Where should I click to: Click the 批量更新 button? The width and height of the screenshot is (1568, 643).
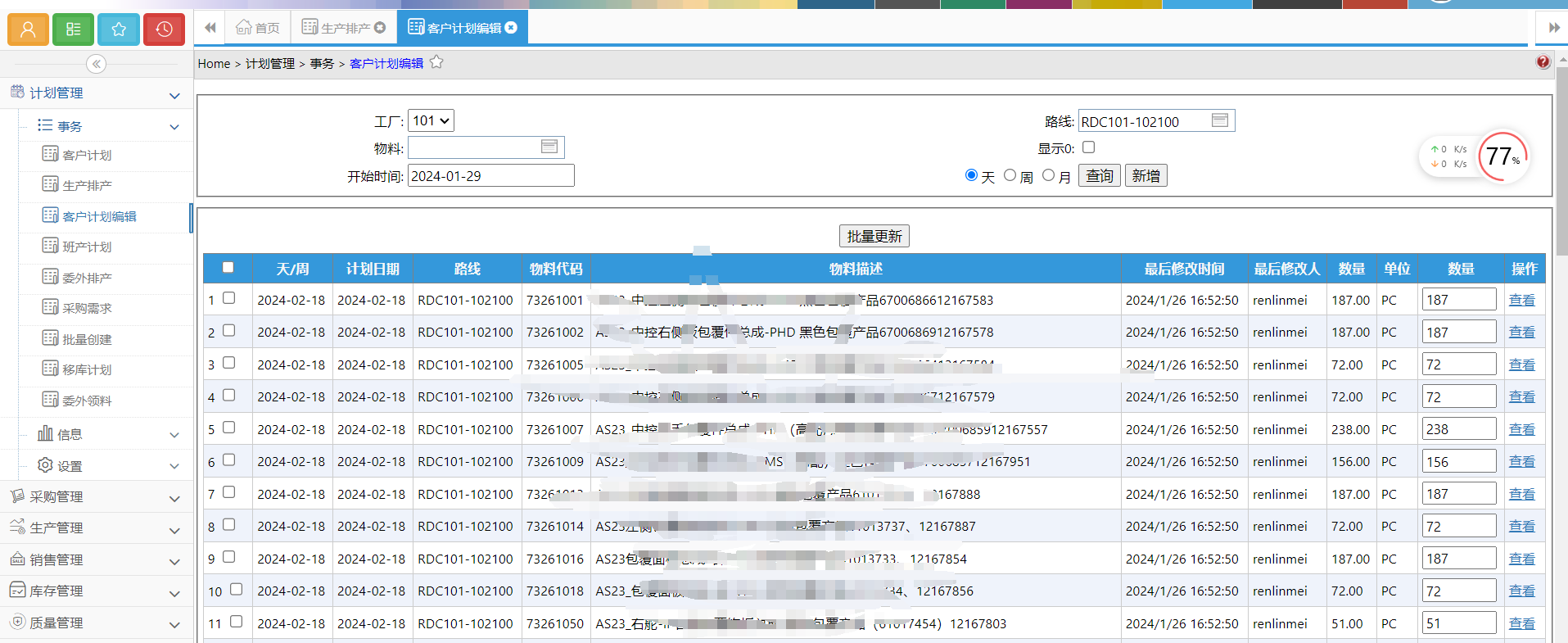[x=874, y=236]
